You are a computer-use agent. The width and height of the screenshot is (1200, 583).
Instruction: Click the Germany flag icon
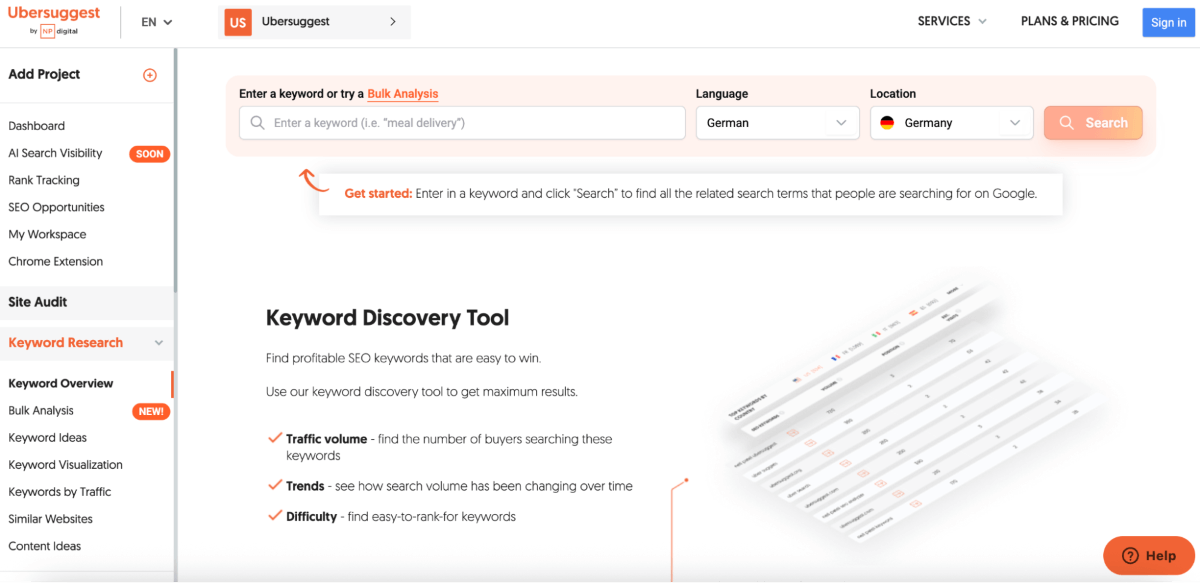coord(887,123)
